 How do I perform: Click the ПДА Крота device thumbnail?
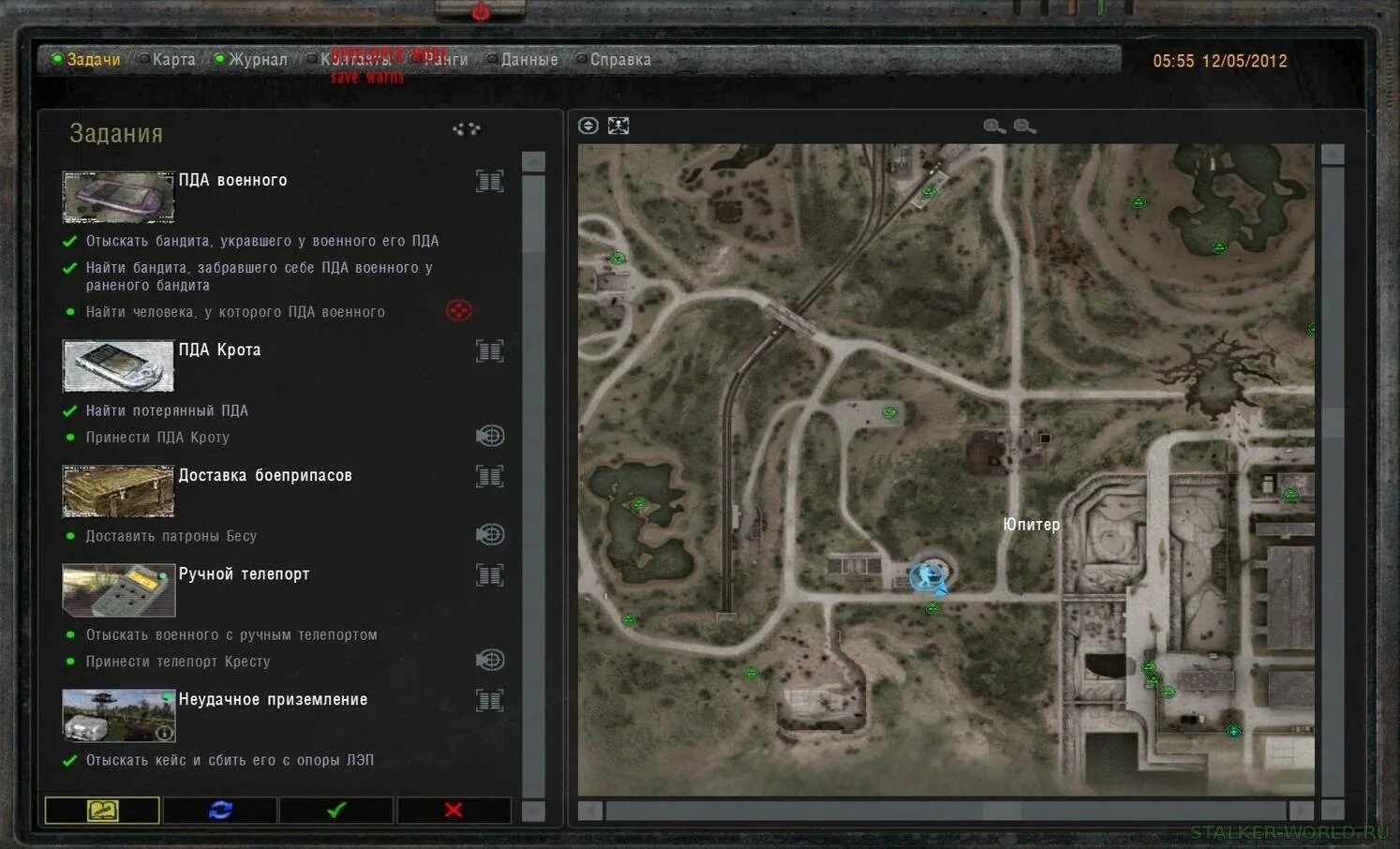[118, 365]
